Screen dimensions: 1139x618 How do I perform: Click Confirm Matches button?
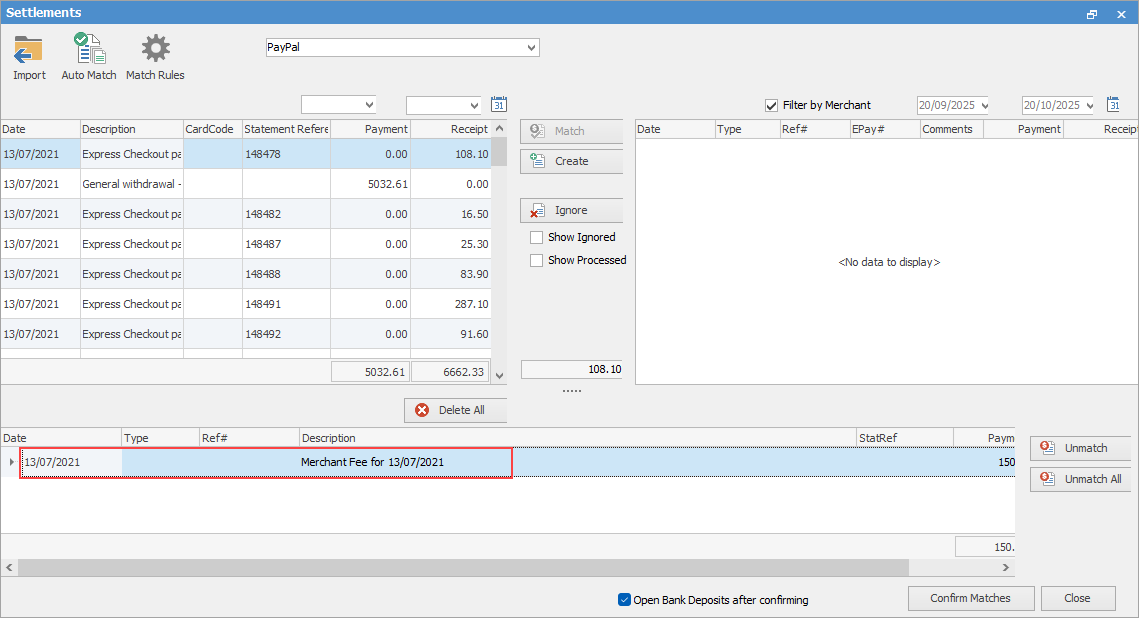pyautogui.click(x=970, y=598)
